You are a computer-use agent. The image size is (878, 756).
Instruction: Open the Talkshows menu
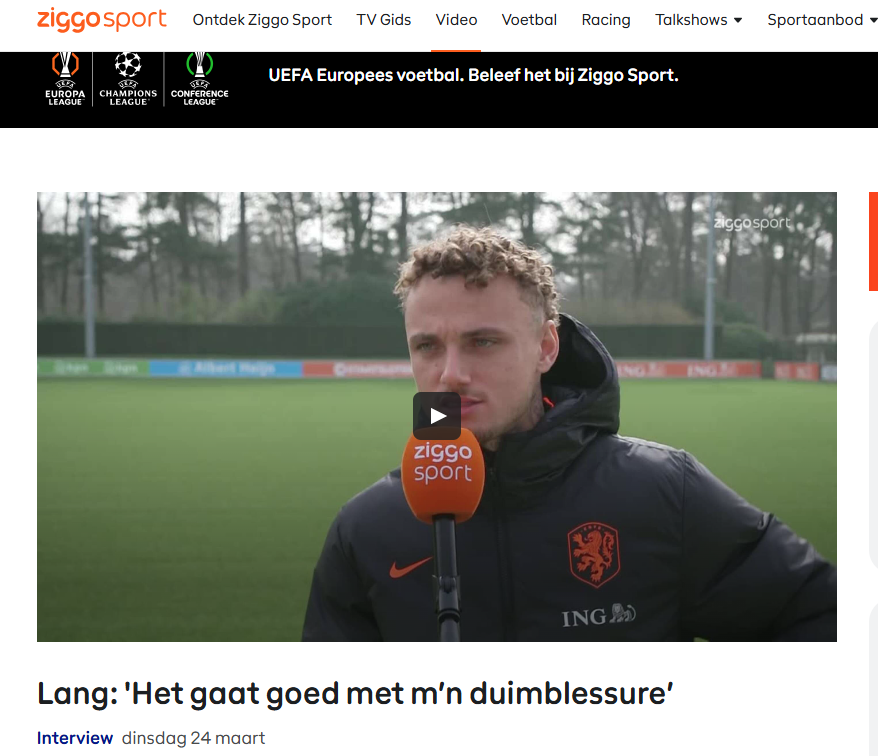coord(691,20)
